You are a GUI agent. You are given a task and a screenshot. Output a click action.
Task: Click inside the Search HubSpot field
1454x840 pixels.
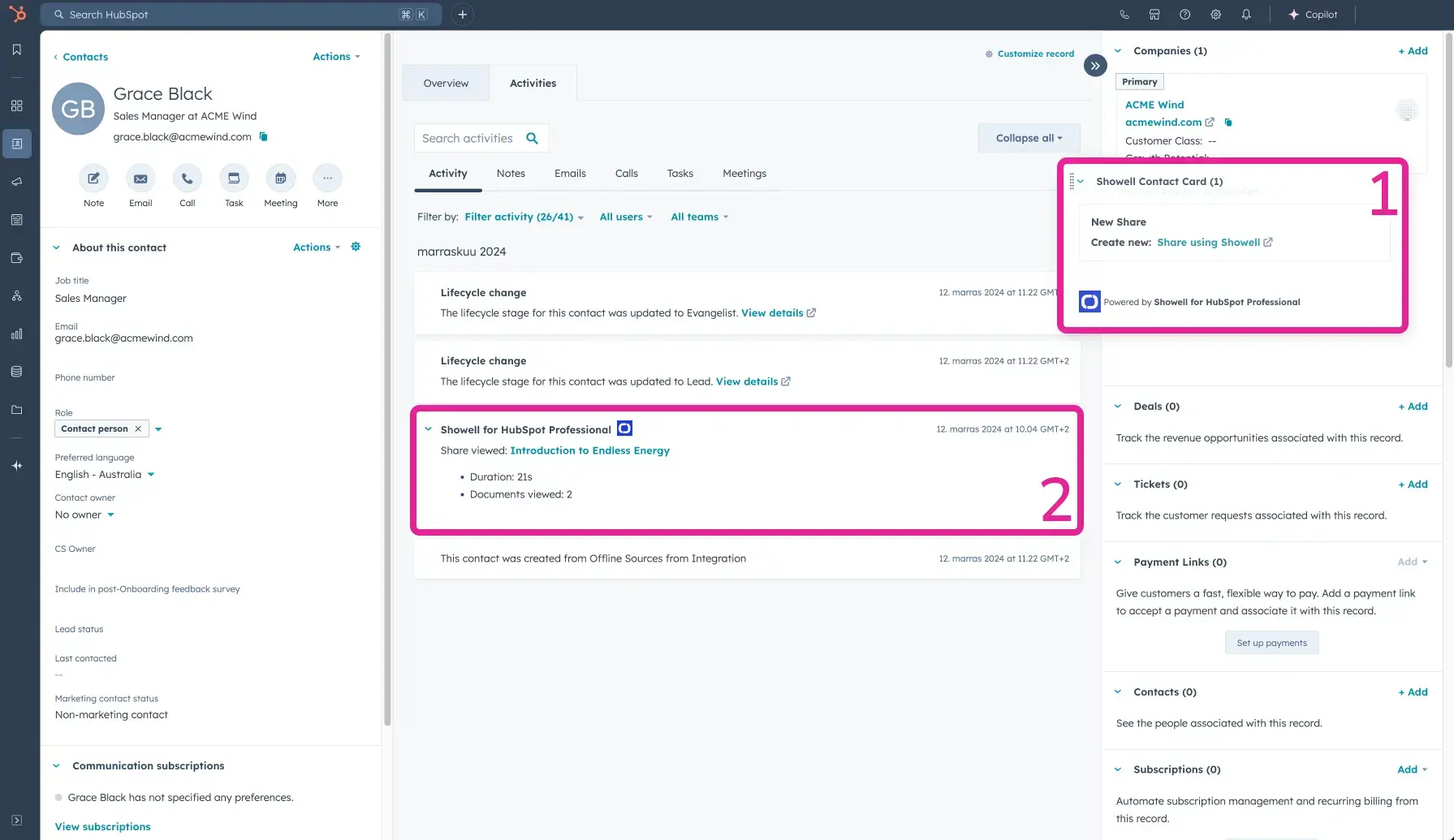pos(241,15)
